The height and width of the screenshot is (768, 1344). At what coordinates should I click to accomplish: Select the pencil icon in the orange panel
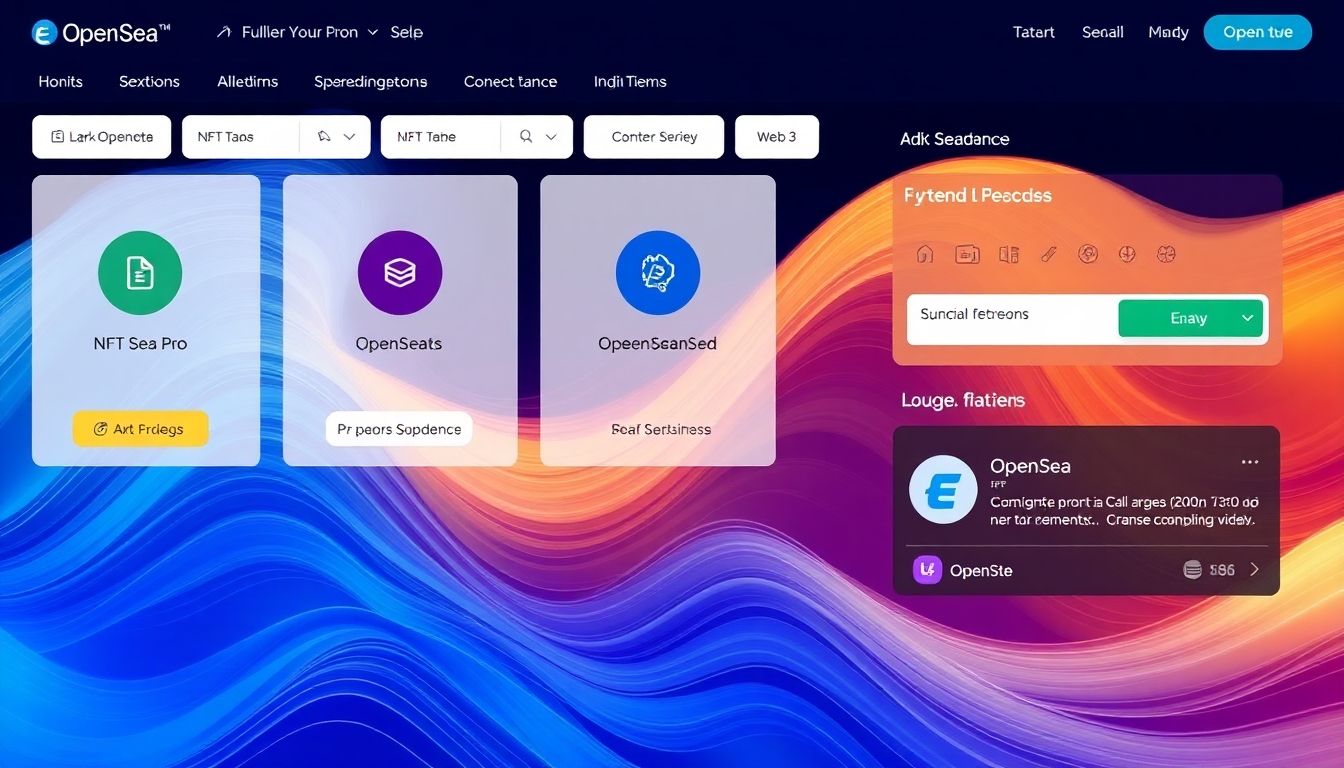click(1048, 255)
